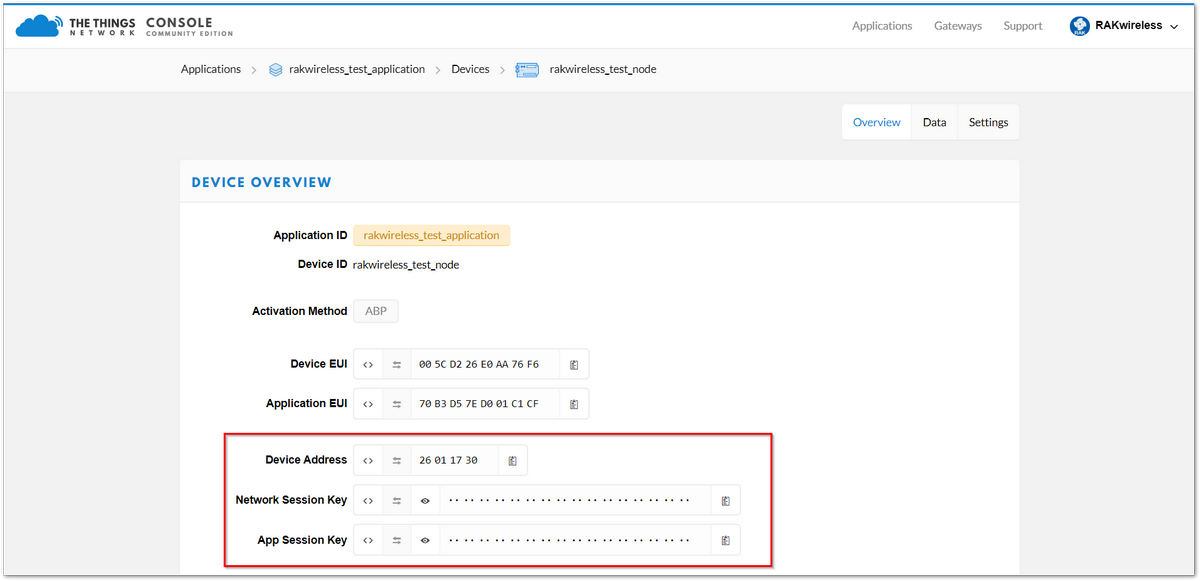Viewport: 1200px width, 581px height.
Task: Switch to the Data tab
Action: point(935,122)
